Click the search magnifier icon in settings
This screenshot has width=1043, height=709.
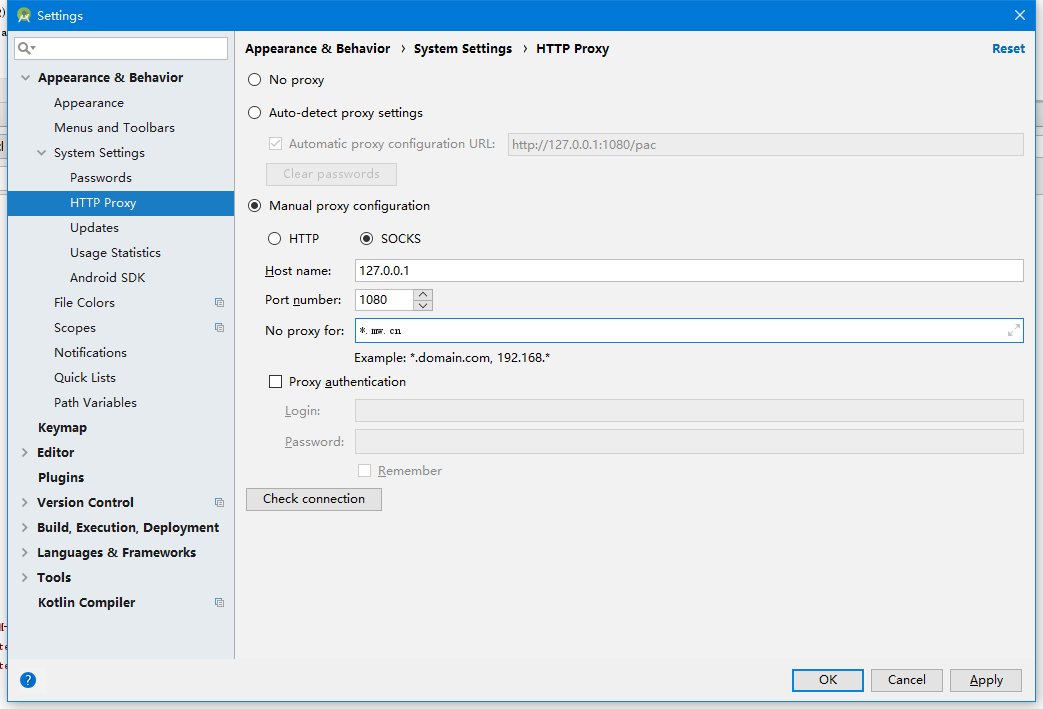coord(26,48)
